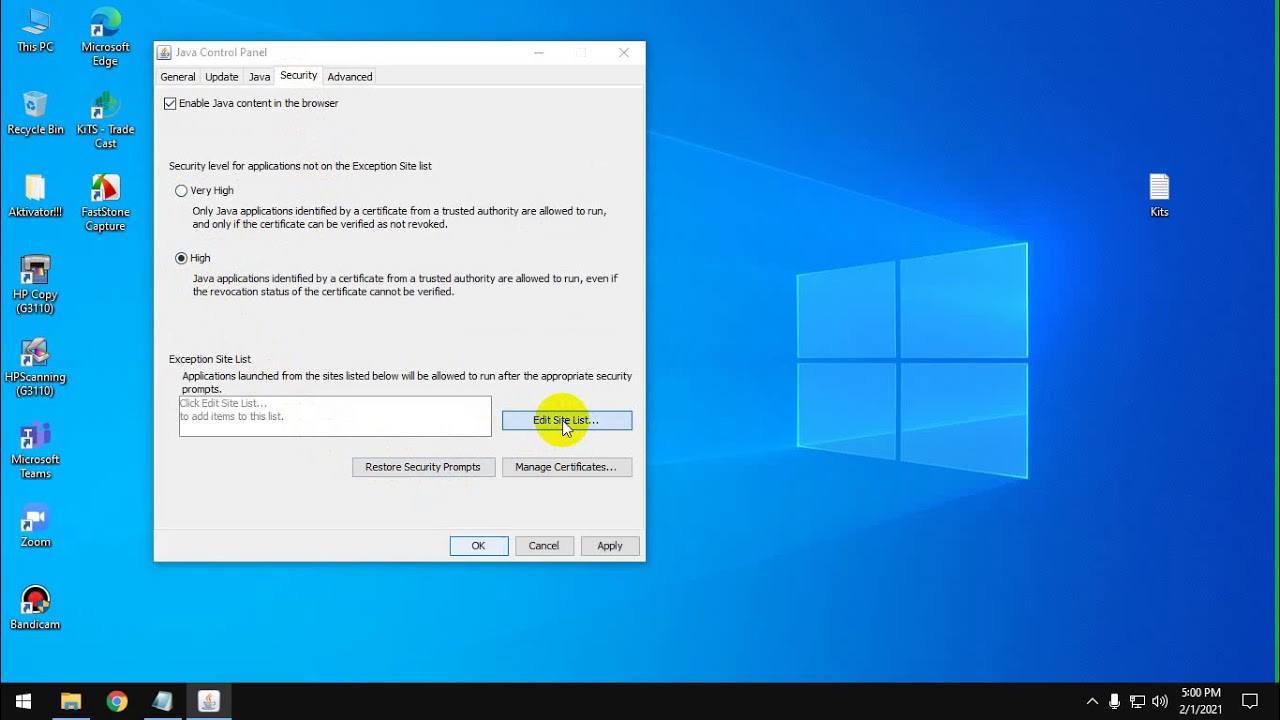Open This PC desktop icon
The image size is (1280, 720).
[35, 30]
